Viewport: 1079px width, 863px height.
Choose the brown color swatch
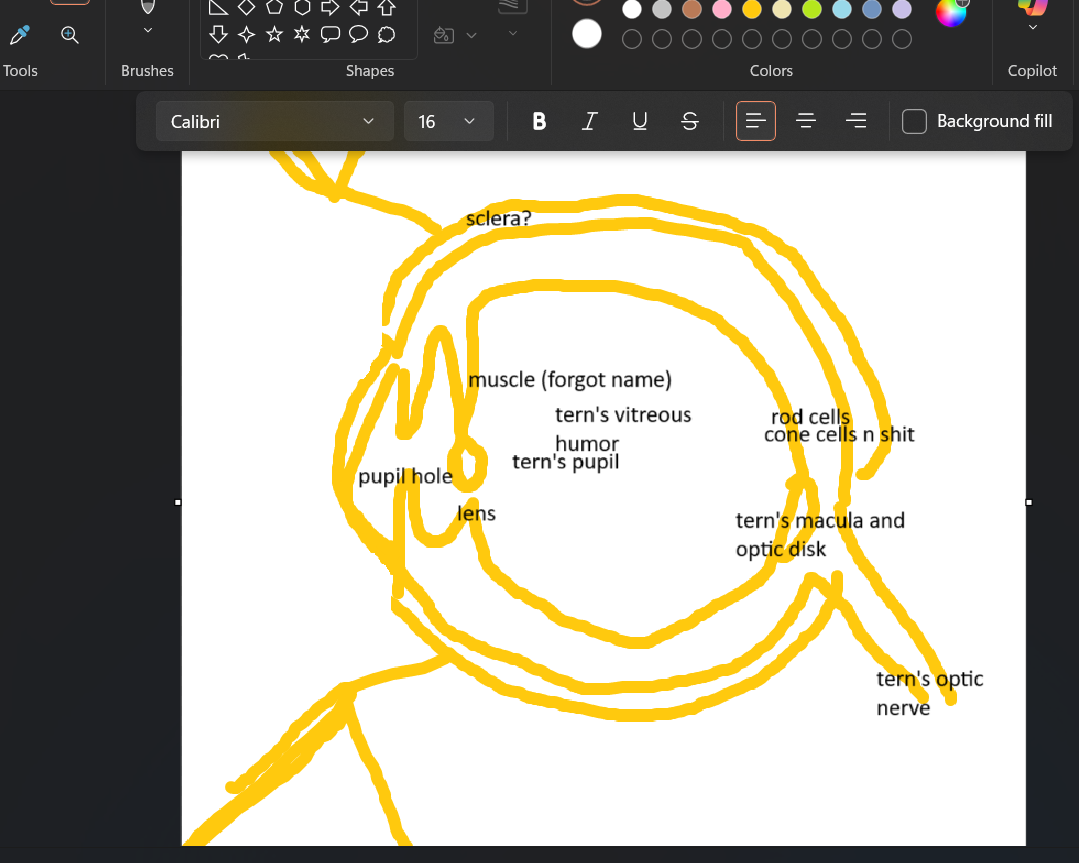(692, 9)
